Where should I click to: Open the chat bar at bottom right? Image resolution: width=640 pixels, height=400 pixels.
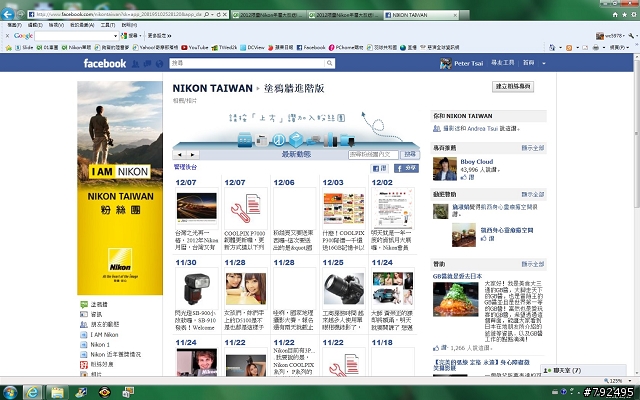tap(583, 371)
